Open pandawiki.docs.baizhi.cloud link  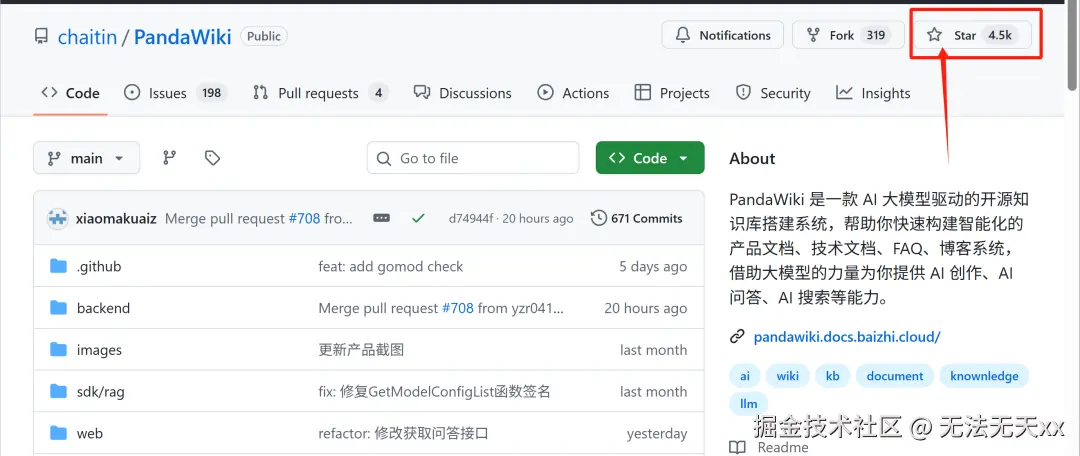pyautogui.click(x=847, y=337)
